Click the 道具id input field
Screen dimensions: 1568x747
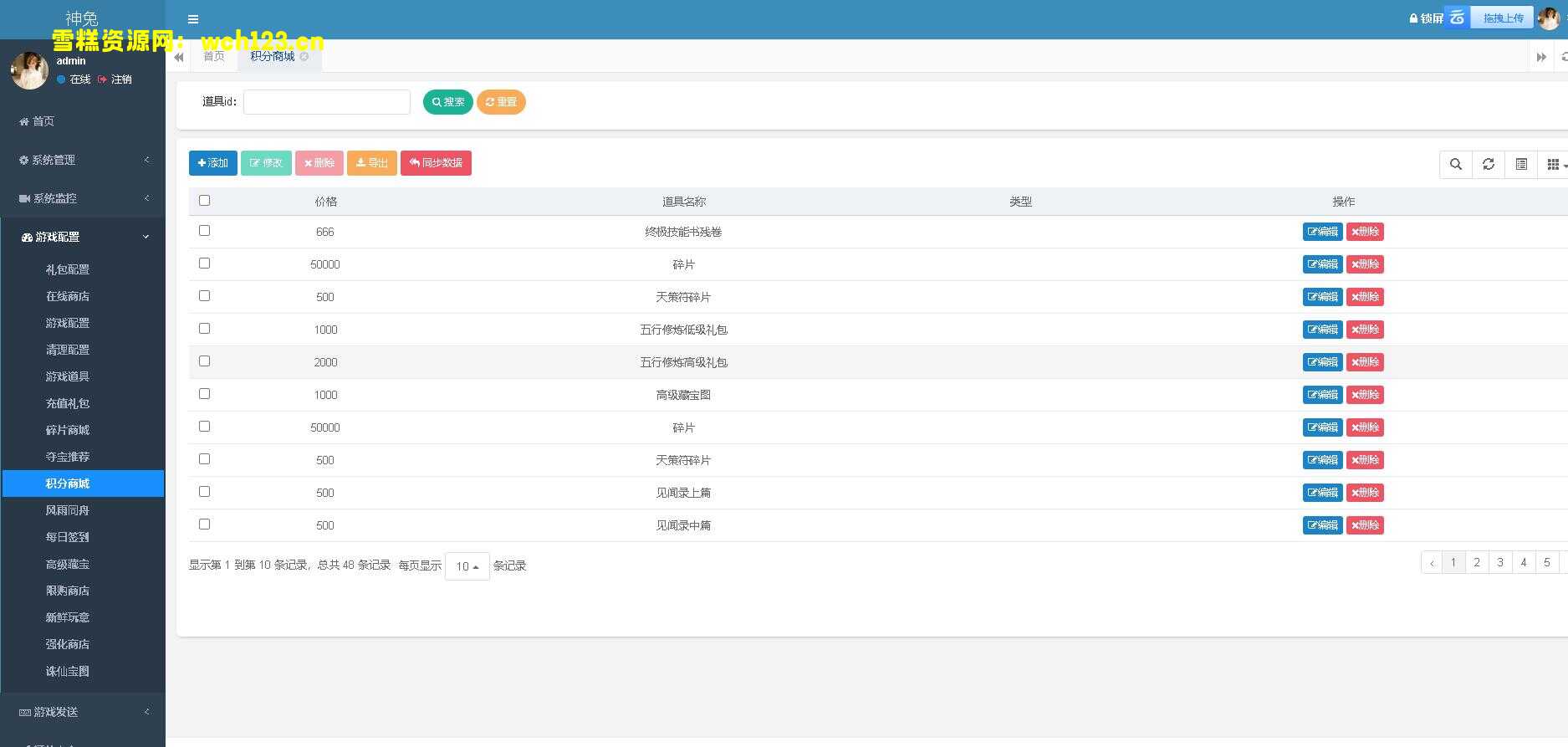(x=326, y=102)
